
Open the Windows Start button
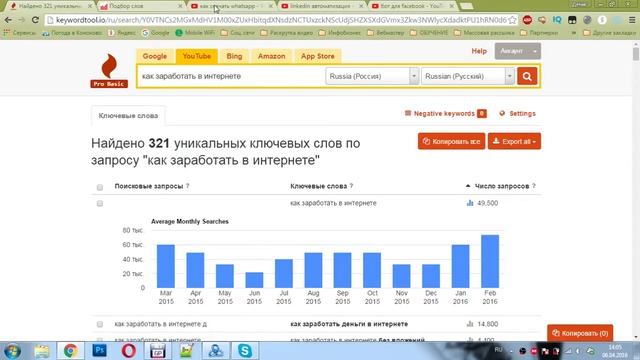click(x=12, y=351)
